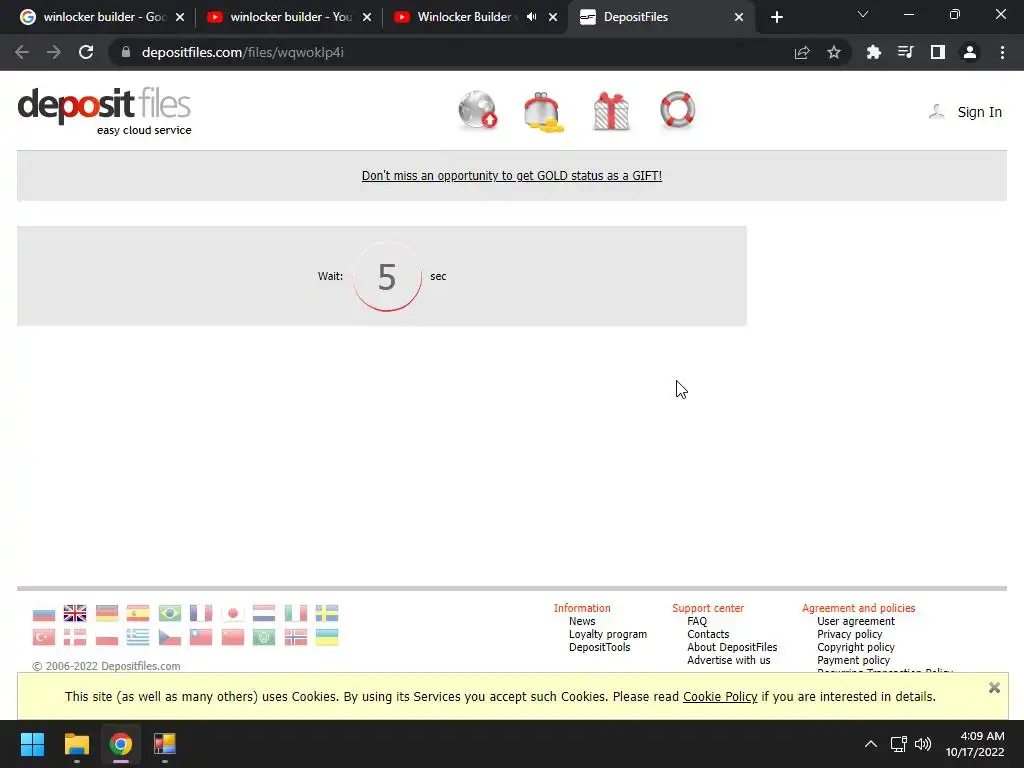Screen dimensions: 1024x768
Task: Open the Loyalty program link
Action: [x=608, y=634]
